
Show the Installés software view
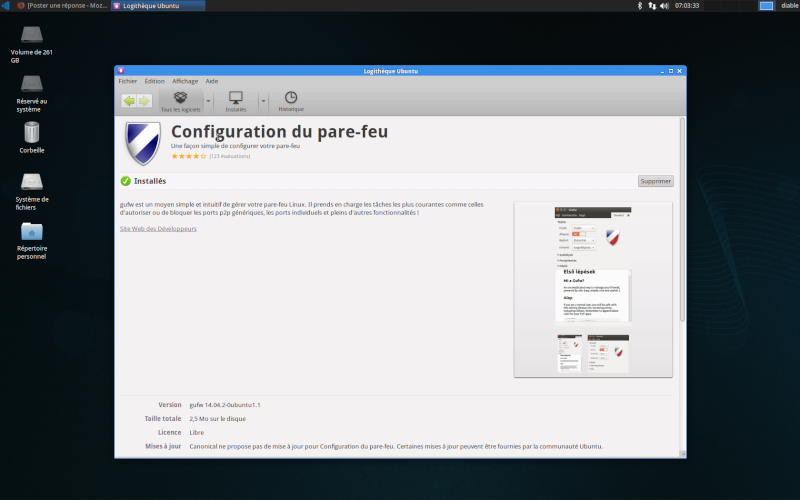[236, 101]
